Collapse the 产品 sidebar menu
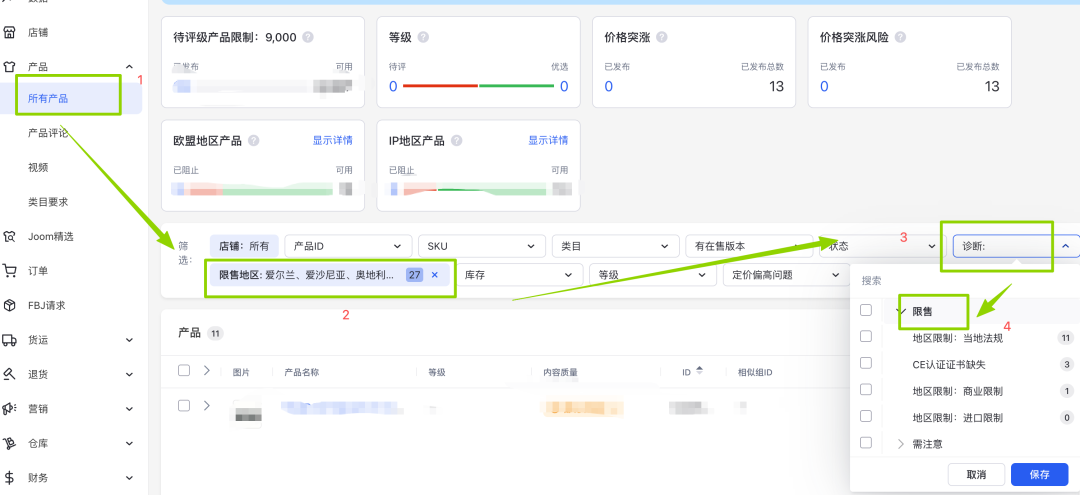1080x495 pixels. point(129,67)
